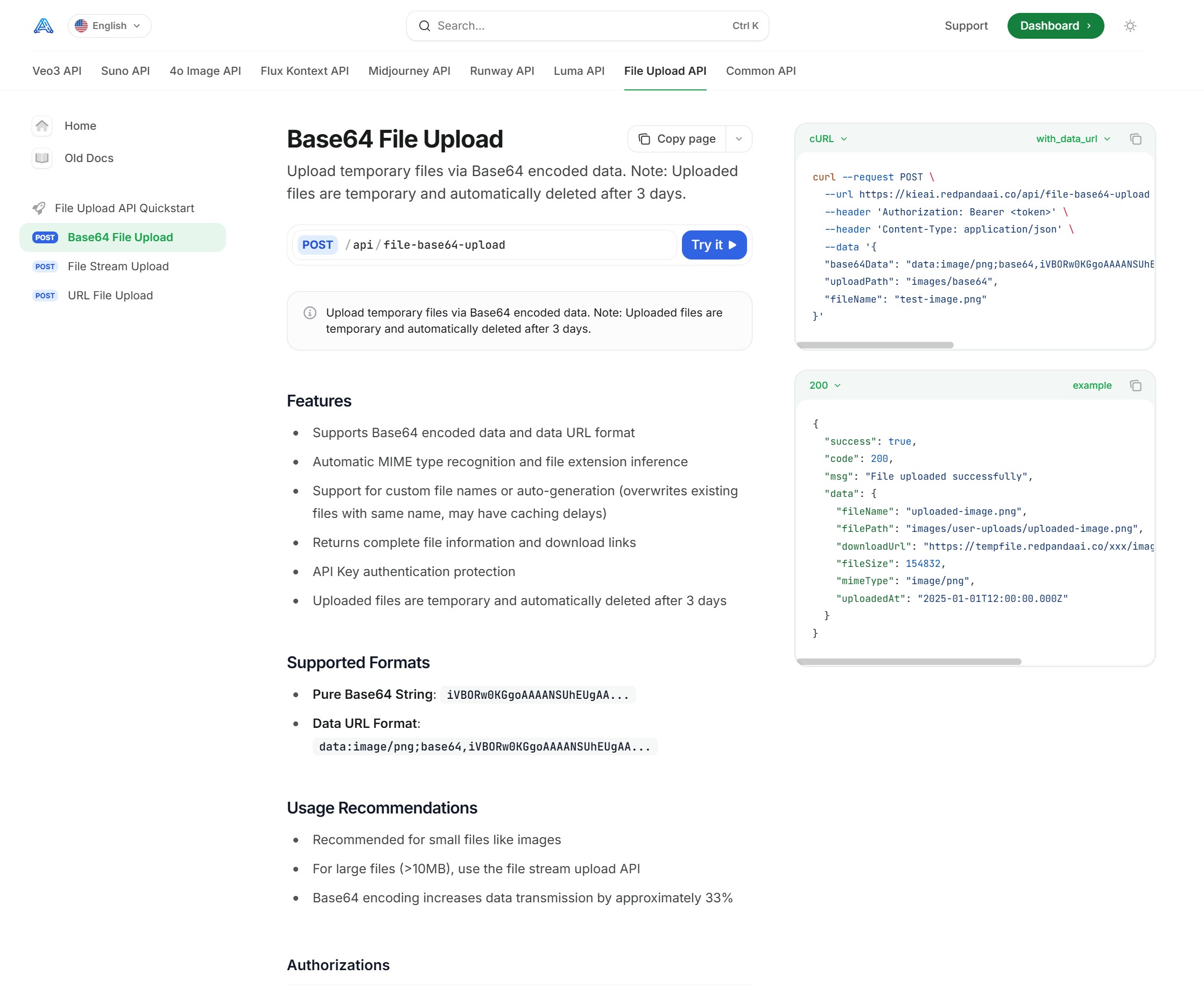Click the Home house icon
This screenshot has width=1204, height=989.
42,126
